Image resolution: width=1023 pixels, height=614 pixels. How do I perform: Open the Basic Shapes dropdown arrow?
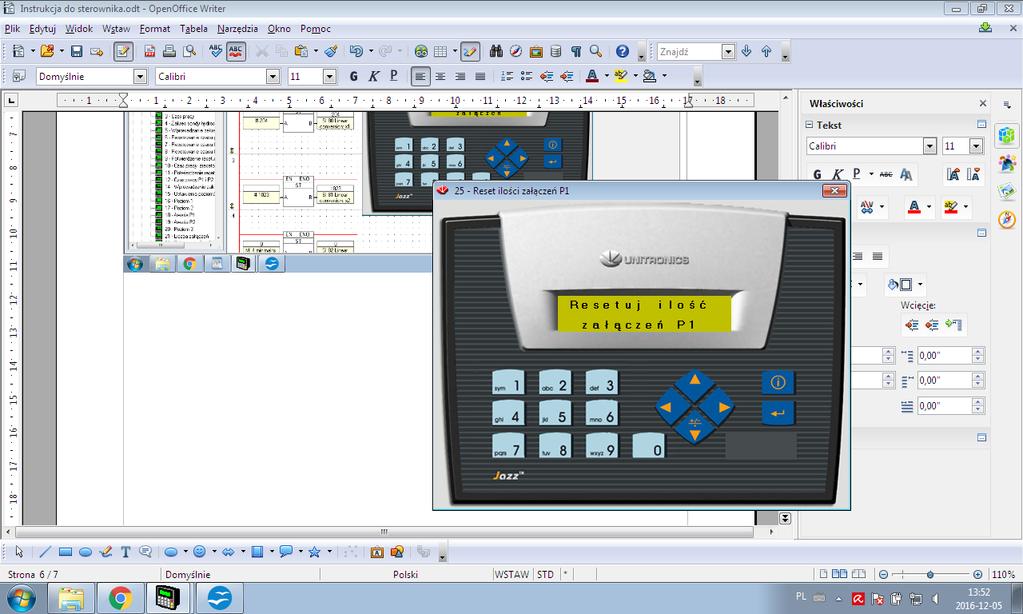(185, 552)
